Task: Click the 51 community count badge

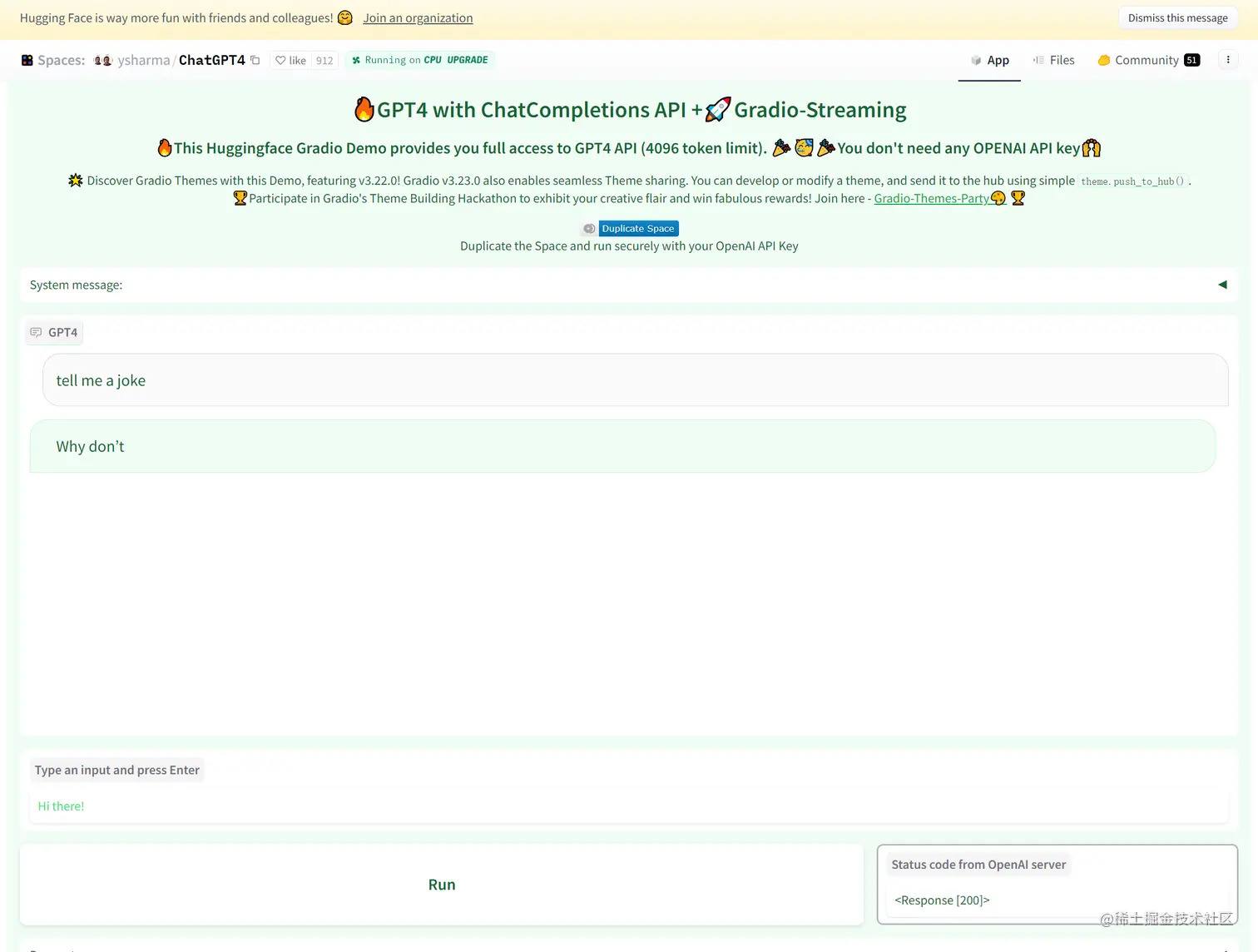Action: pos(1192,60)
